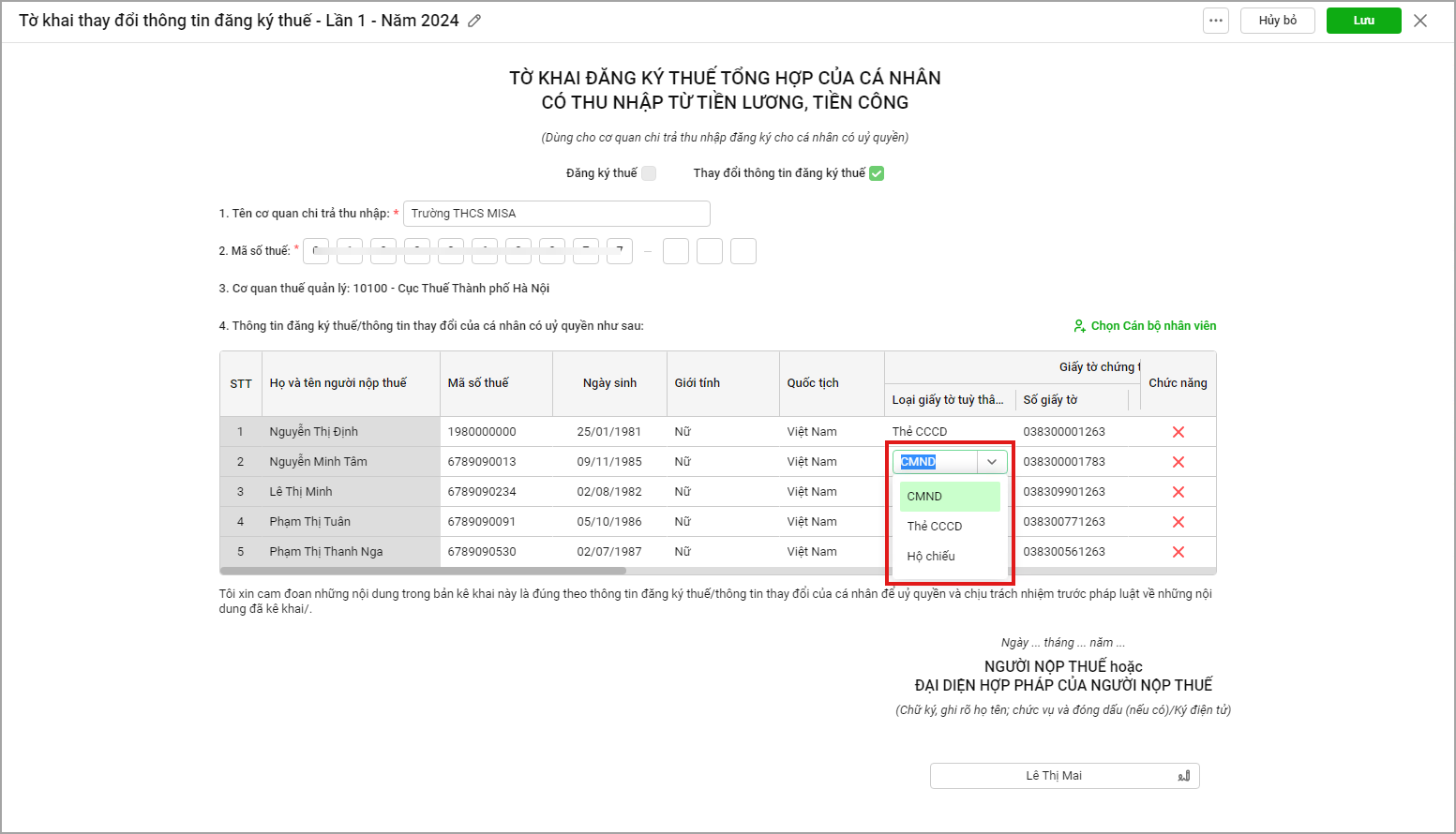Screen dimensions: 1456x834
Task: Remove Nguyễn Minh Tâm row with red X
Action: (1178, 462)
